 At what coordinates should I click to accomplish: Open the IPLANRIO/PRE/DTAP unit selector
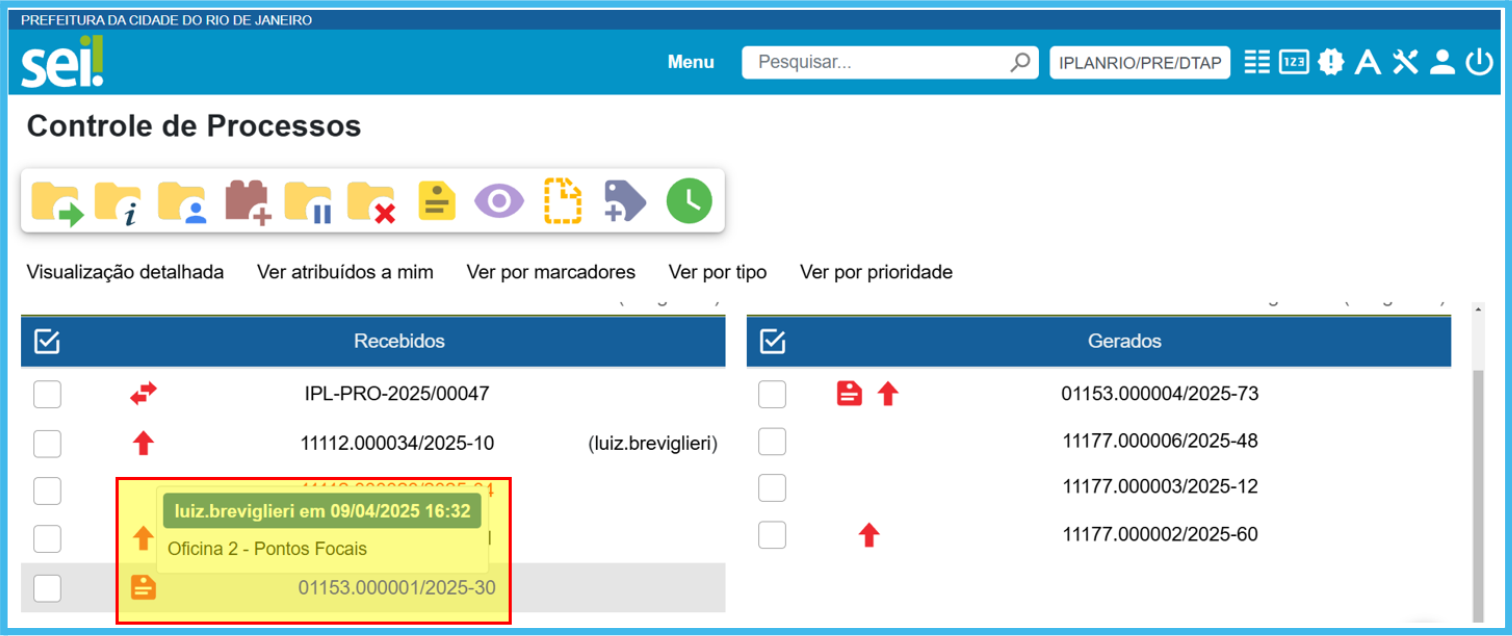pyautogui.click(x=1139, y=62)
